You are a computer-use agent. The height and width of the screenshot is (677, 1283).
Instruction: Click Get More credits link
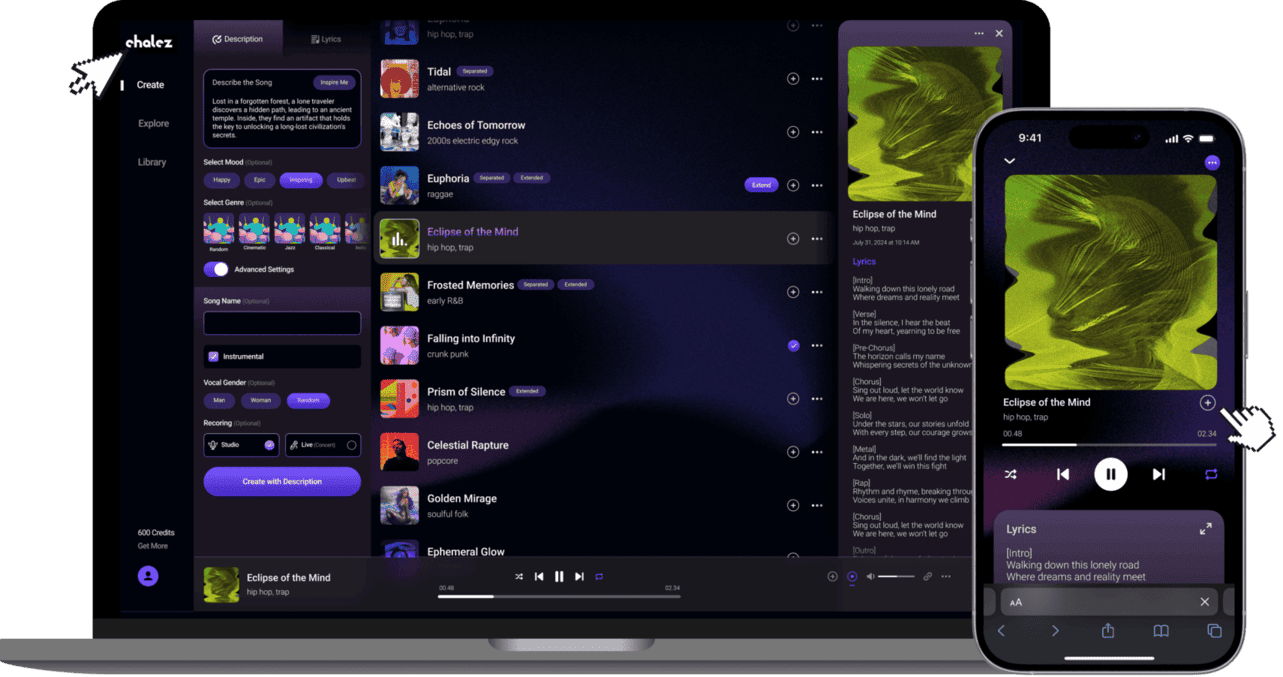click(152, 546)
